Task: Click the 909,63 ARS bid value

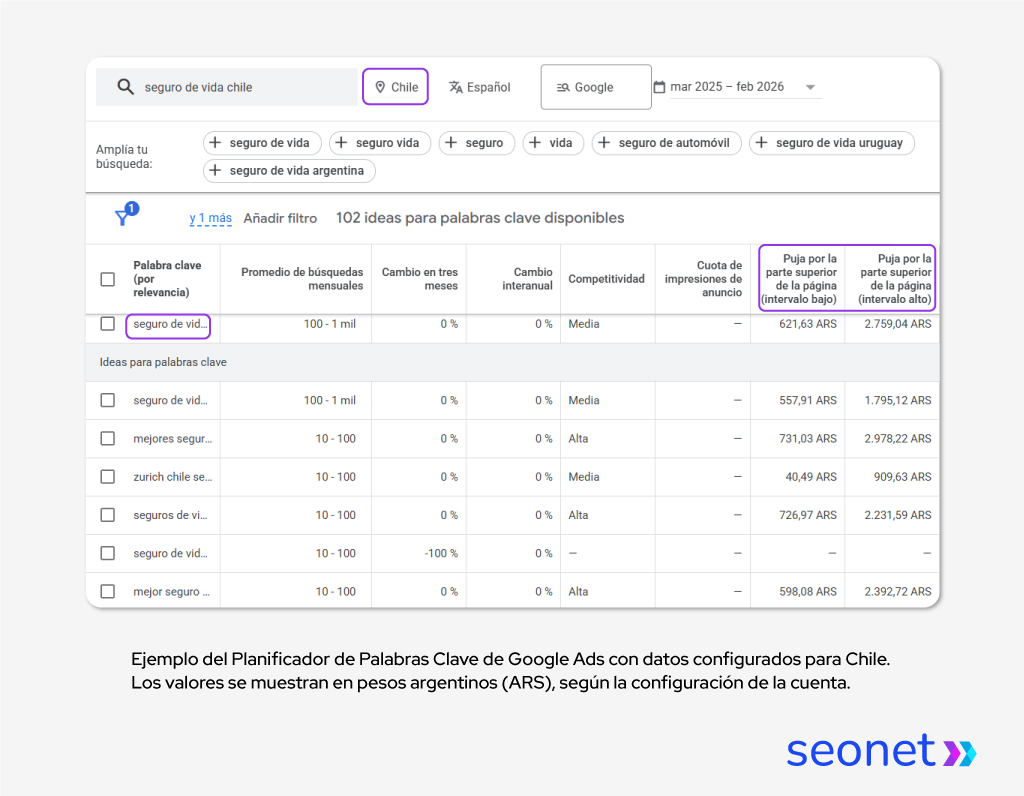Action: [903, 477]
